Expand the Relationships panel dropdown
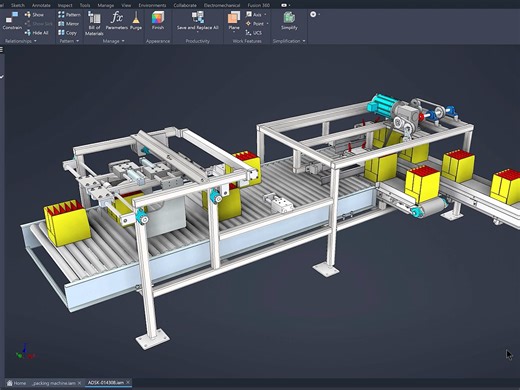Image resolution: width=520 pixels, height=390 pixels. point(35,41)
